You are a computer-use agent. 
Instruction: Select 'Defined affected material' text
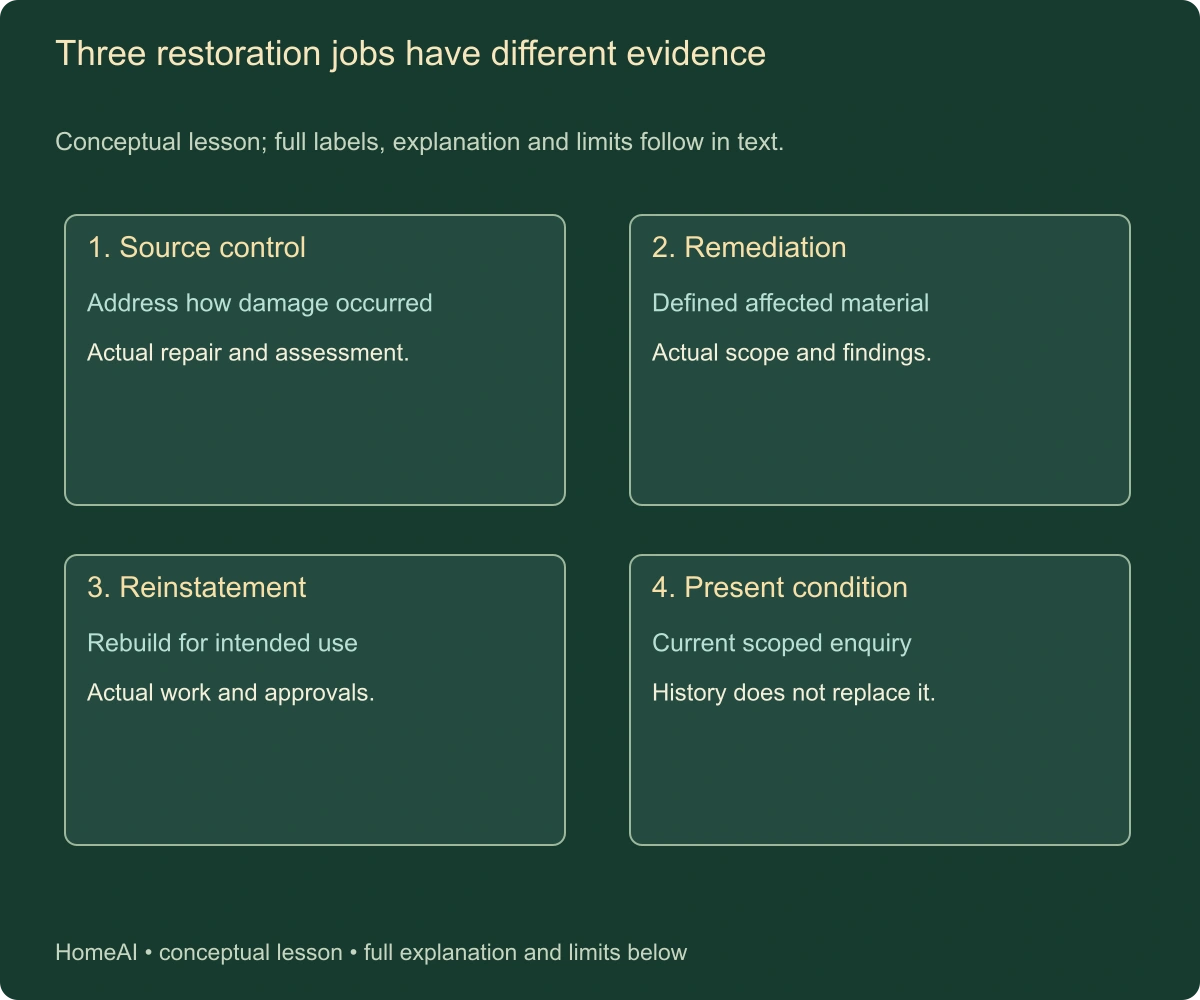(x=790, y=303)
